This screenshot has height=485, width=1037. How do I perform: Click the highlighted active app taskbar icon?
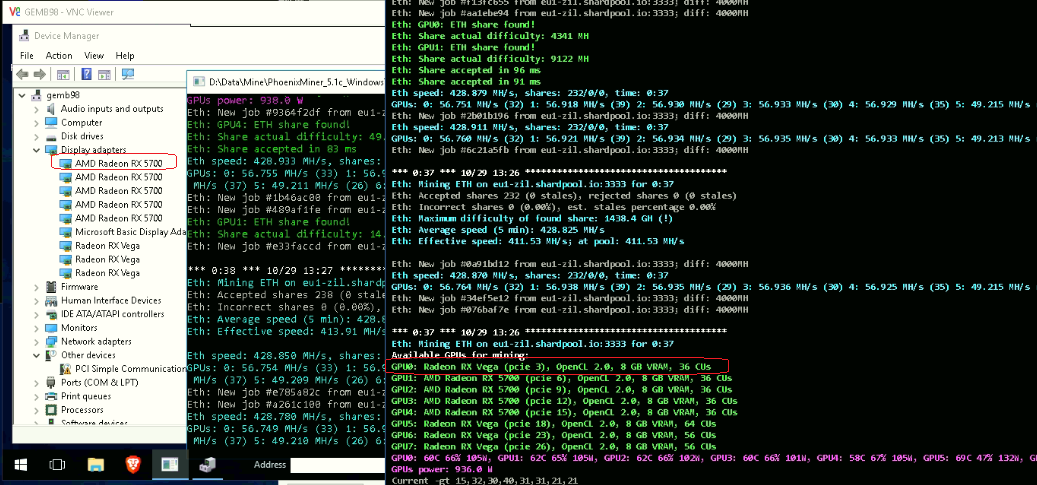(170, 465)
